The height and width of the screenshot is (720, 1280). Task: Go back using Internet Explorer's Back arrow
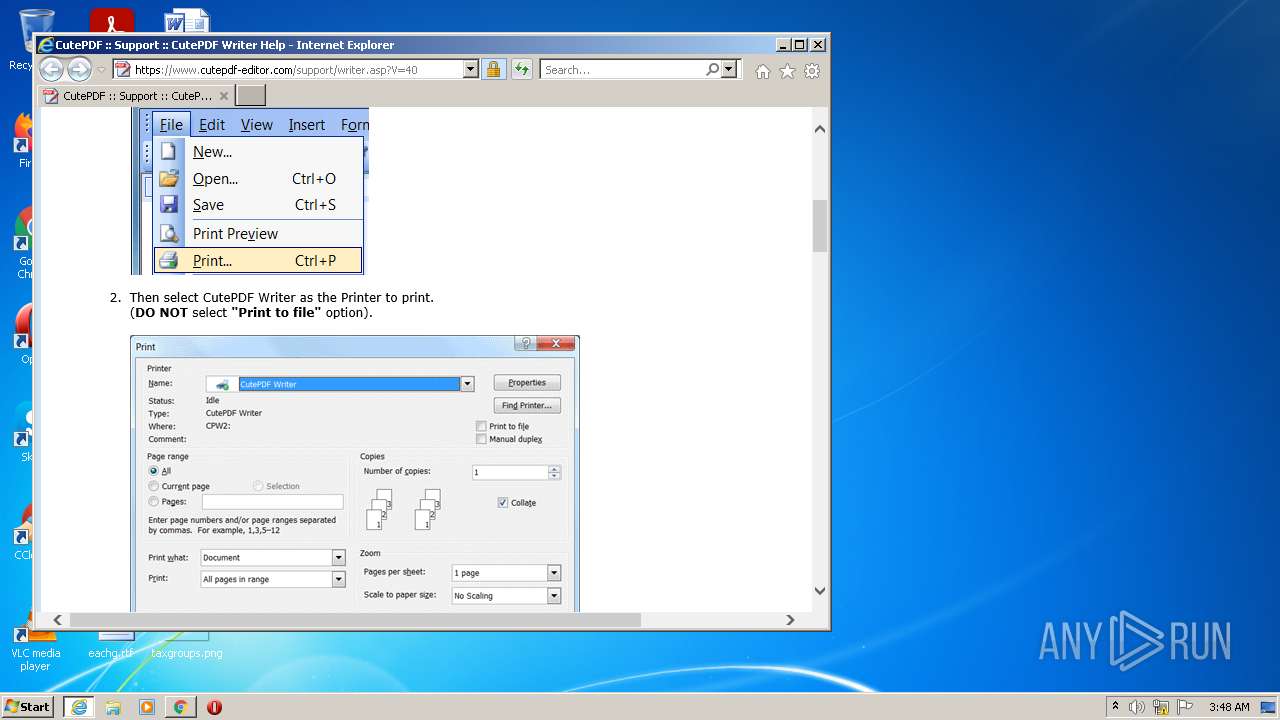pos(51,70)
